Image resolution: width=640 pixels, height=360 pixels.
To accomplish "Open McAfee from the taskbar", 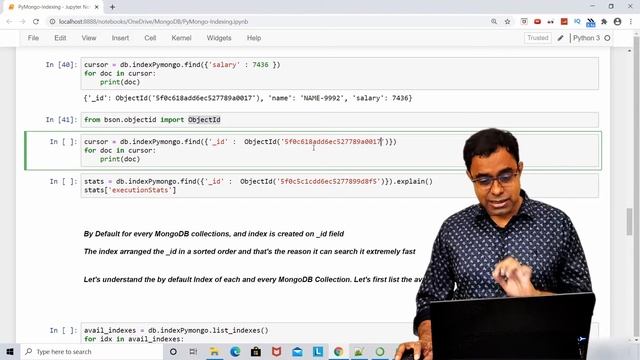I will click(276, 351).
